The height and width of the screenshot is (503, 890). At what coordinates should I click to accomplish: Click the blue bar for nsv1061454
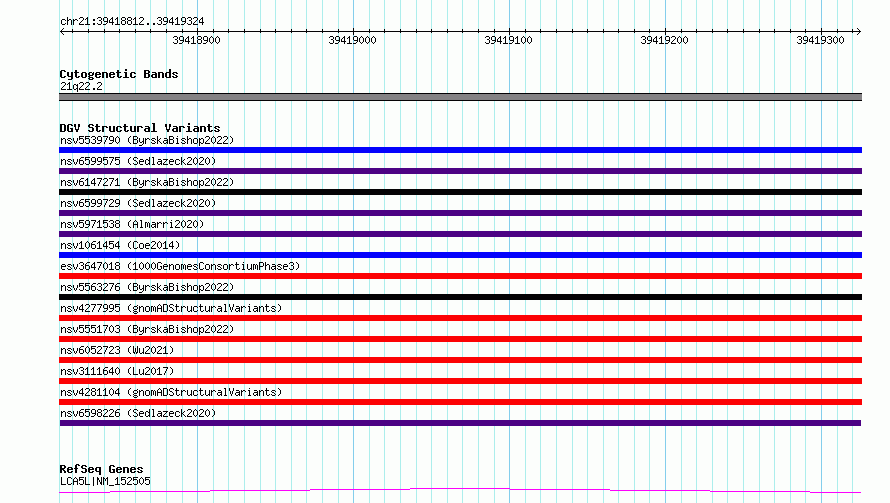tap(460, 255)
